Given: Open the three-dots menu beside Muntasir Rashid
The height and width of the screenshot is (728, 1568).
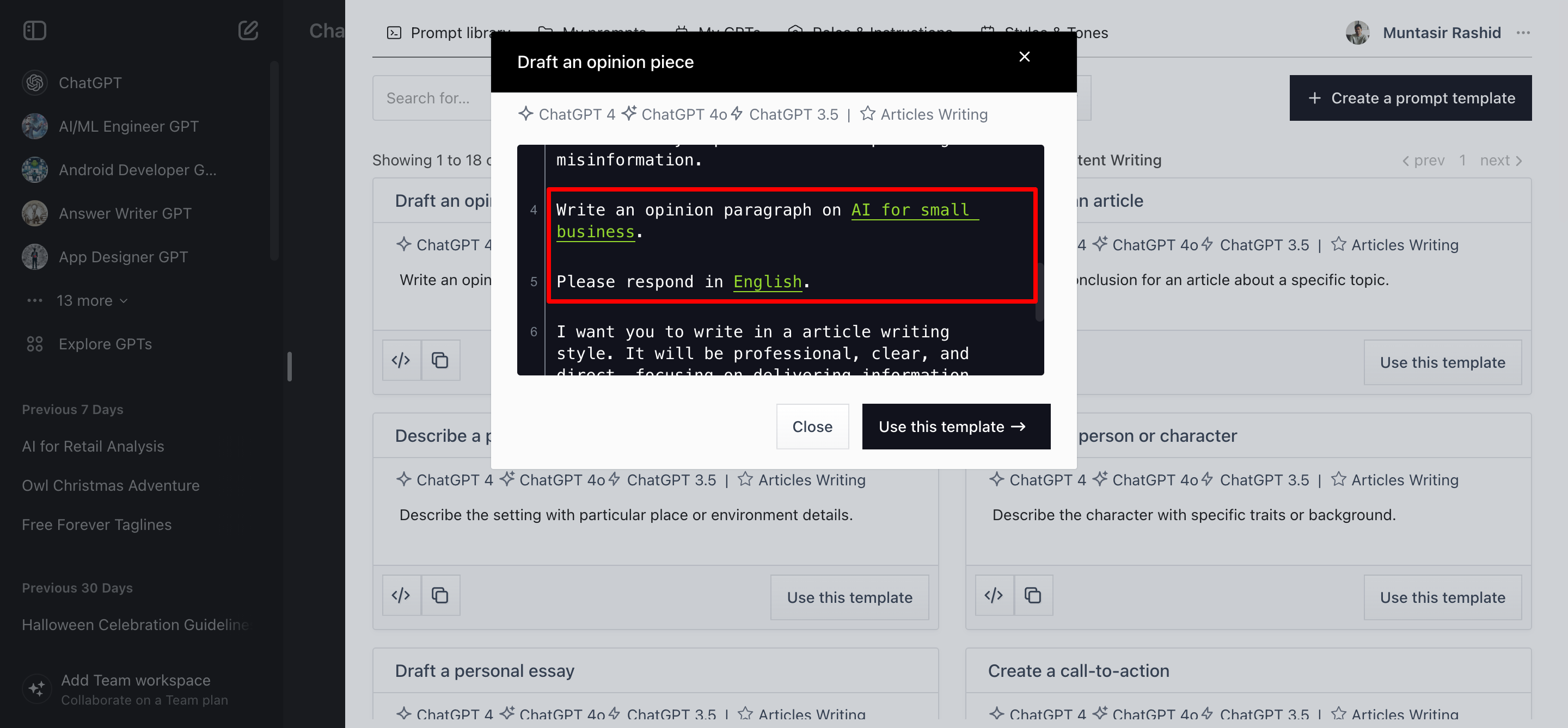Looking at the screenshot, I should 1523,33.
